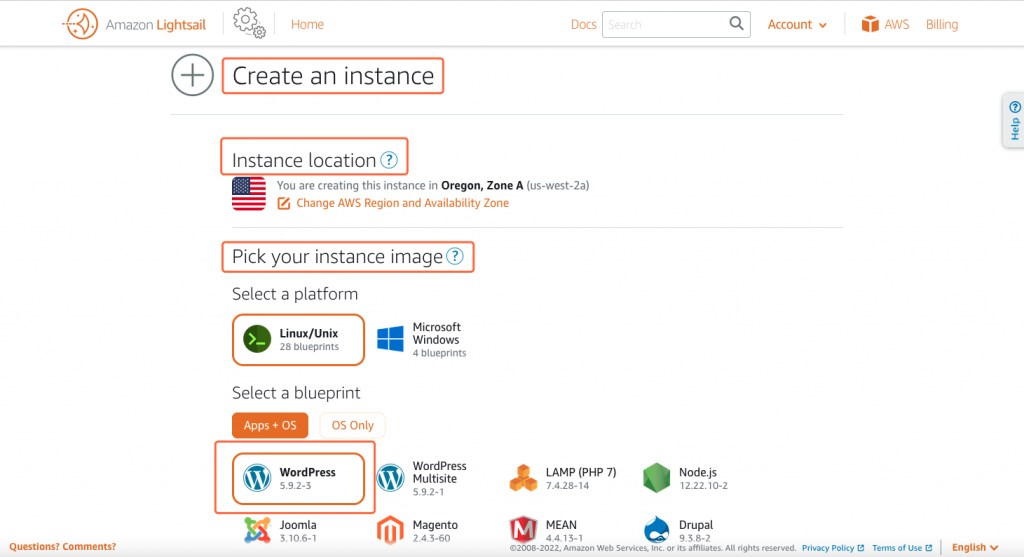Screen dimensions: 1024x557
Task: Click the Instance location help icon
Action: point(389,160)
